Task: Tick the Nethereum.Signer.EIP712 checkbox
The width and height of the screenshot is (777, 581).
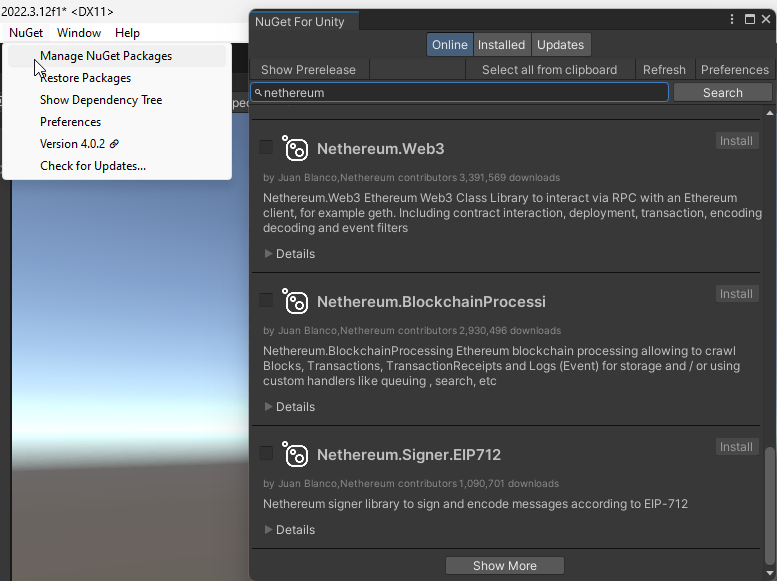Action: pyautogui.click(x=266, y=454)
